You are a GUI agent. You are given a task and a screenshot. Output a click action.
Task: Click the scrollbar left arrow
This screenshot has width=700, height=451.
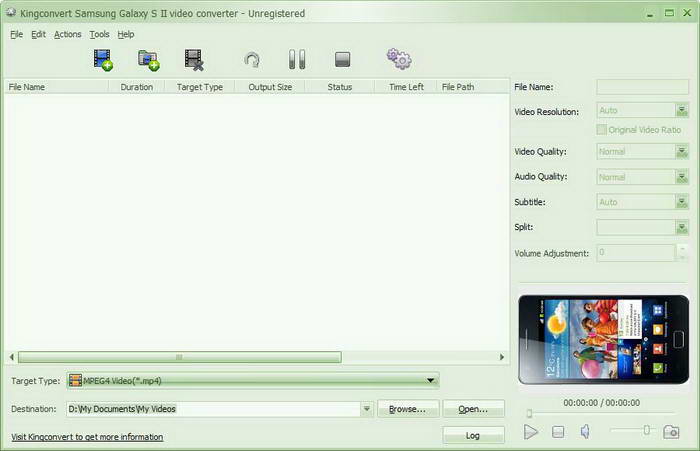12,357
